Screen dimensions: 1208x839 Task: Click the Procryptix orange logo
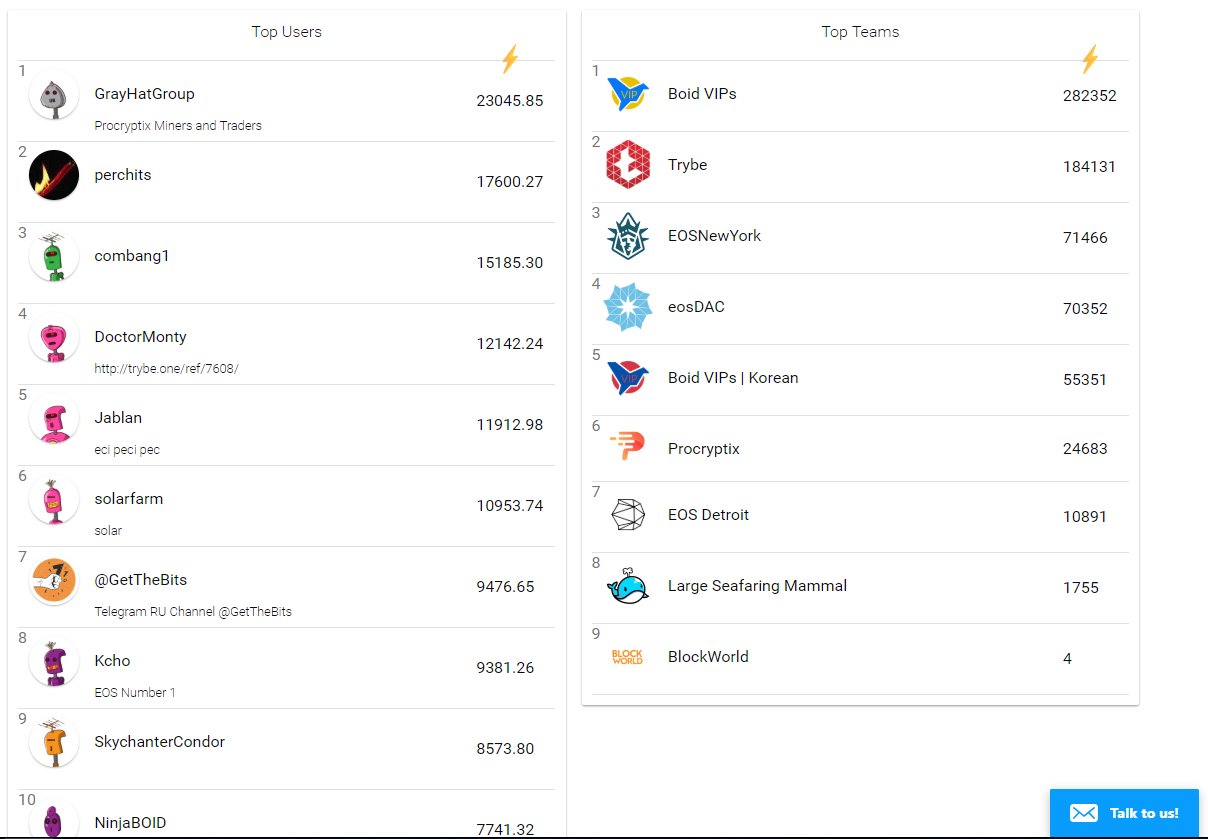point(628,446)
